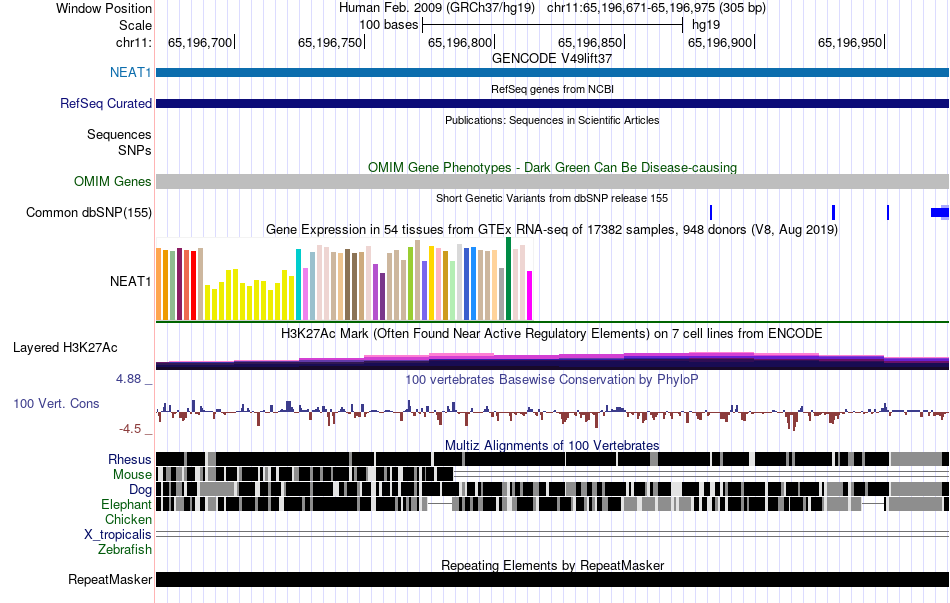Click the leftmost Common dbSNP variant marker
Screen dimensions: 950x603
pos(711,212)
